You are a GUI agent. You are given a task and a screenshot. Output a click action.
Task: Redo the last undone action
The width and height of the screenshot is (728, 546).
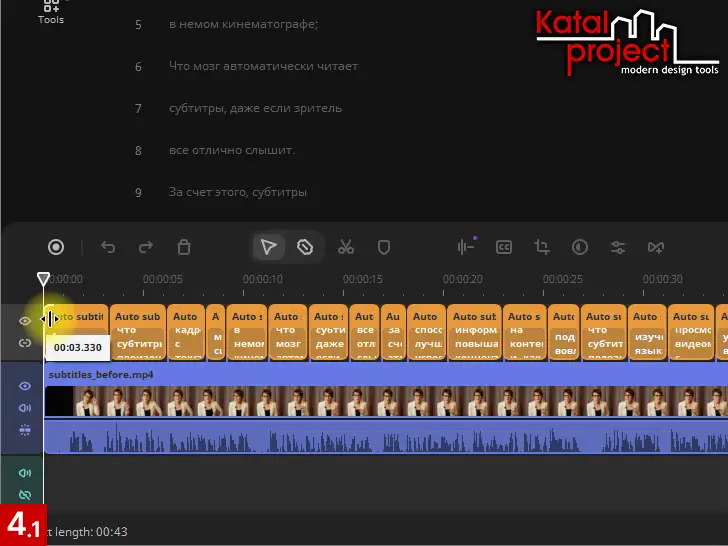[146, 247]
